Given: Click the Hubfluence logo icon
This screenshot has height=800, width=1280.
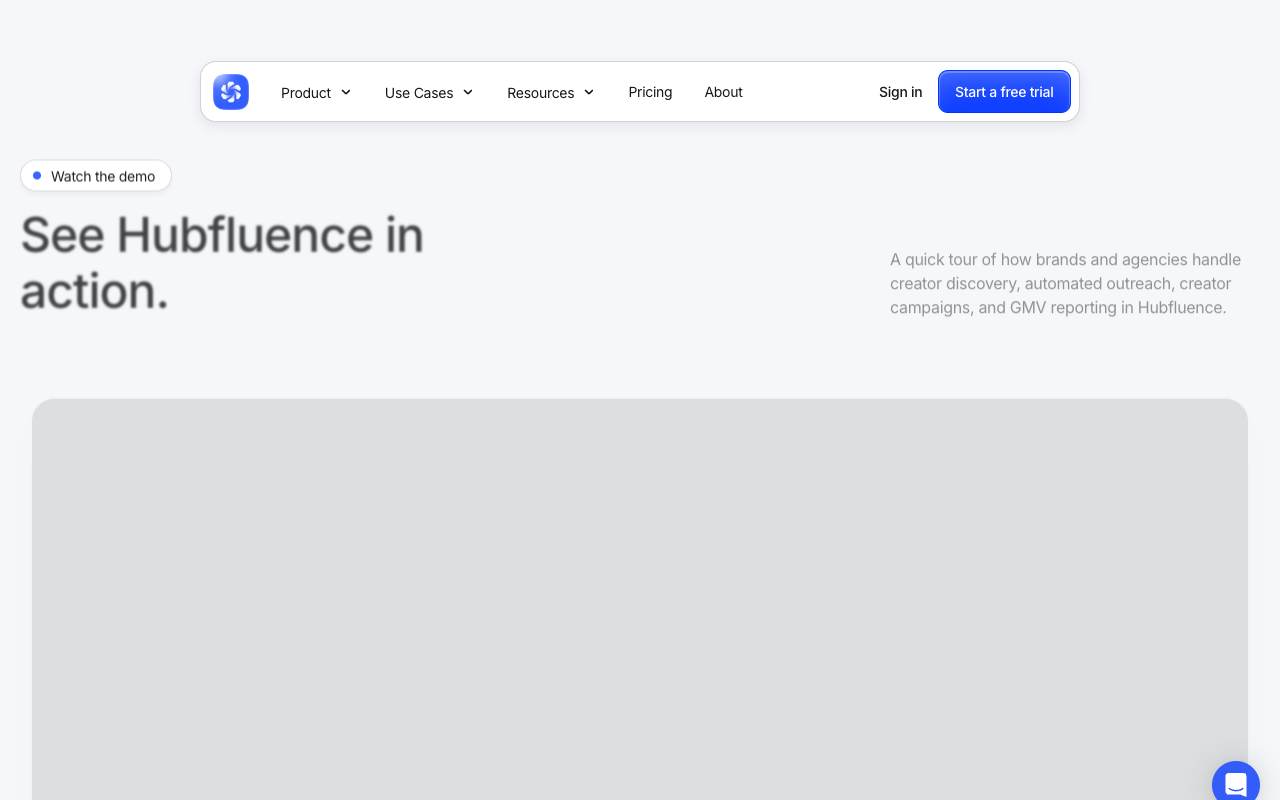Looking at the screenshot, I should (x=231, y=92).
